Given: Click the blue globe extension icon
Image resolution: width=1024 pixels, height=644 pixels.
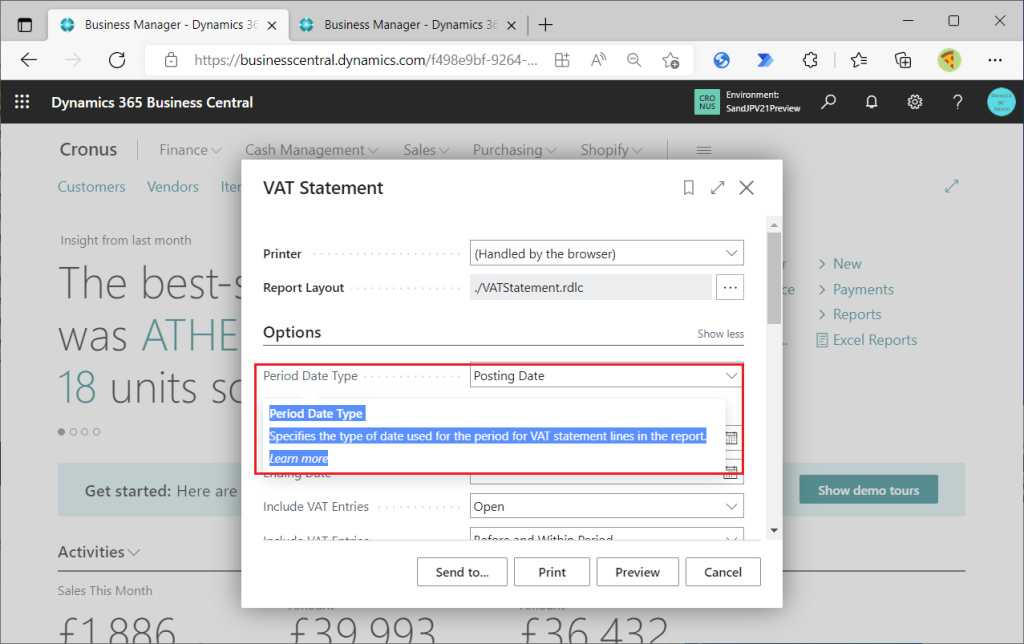Looking at the screenshot, I should coord(722,60).
